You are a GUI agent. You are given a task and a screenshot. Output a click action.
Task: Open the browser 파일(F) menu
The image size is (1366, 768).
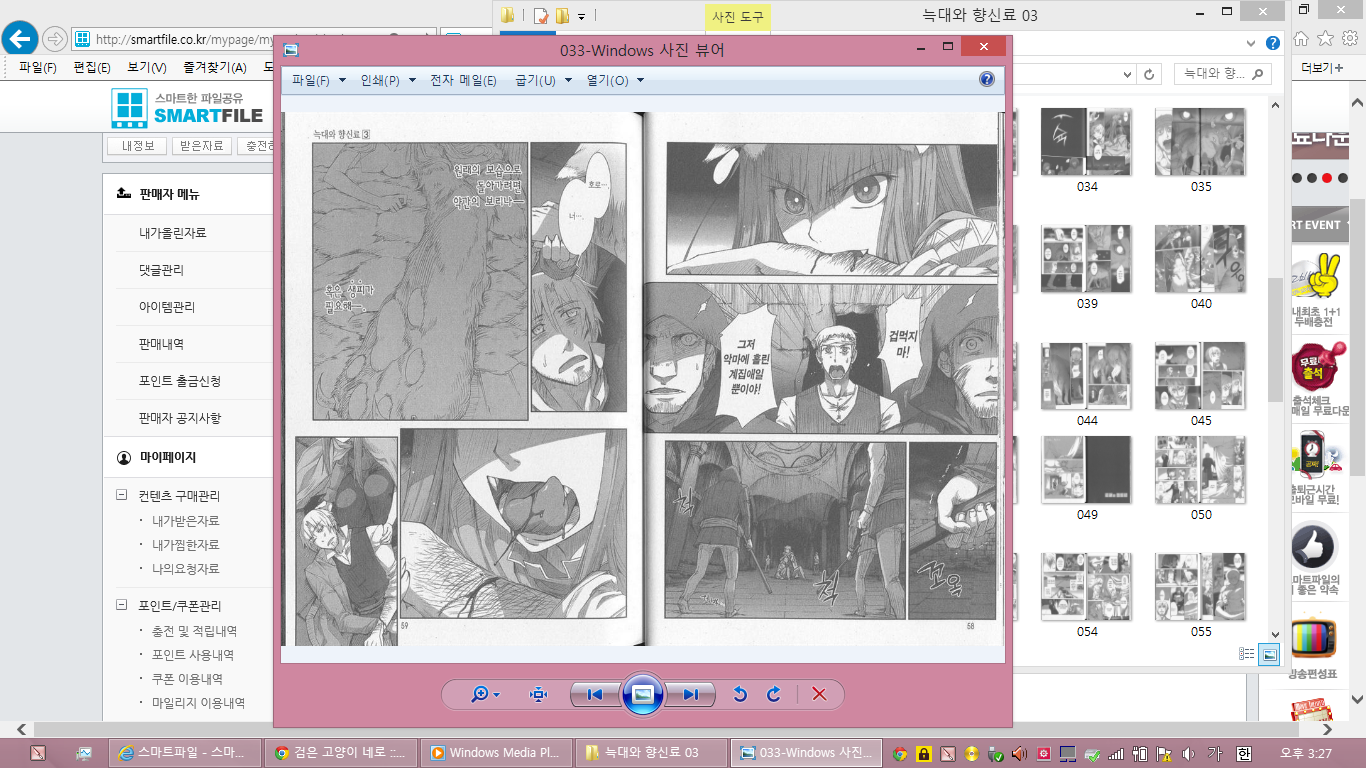(37, 67)
